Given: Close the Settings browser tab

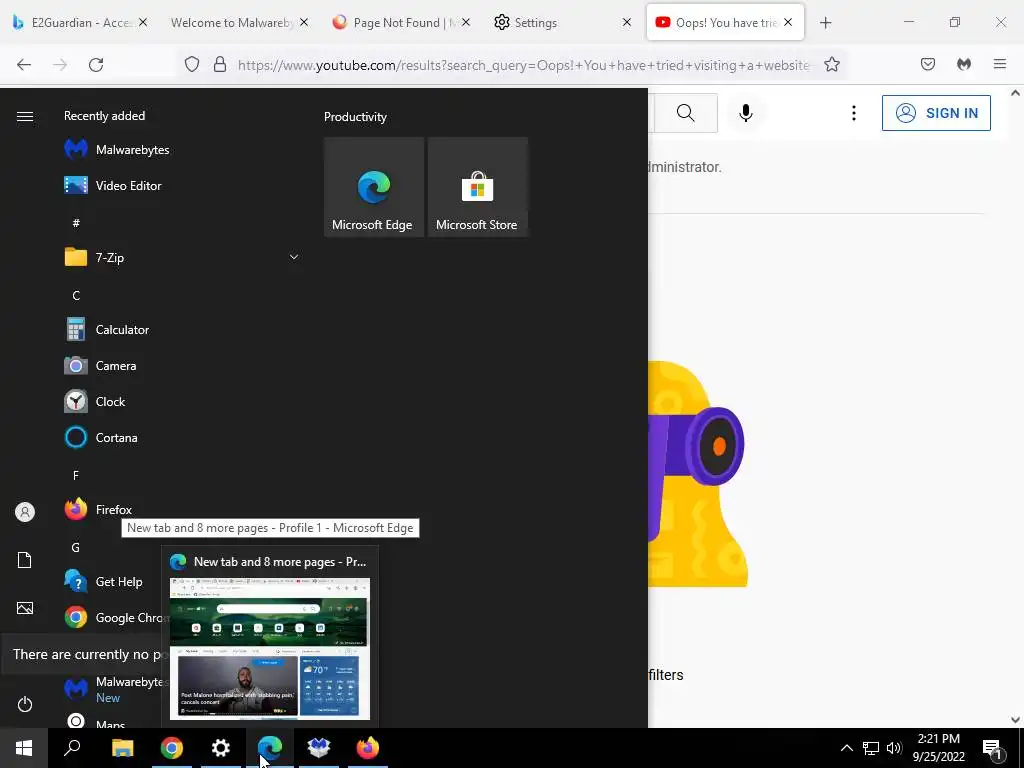Looking at the screenshot, I should pyautogui.click(x=627, y=23).
